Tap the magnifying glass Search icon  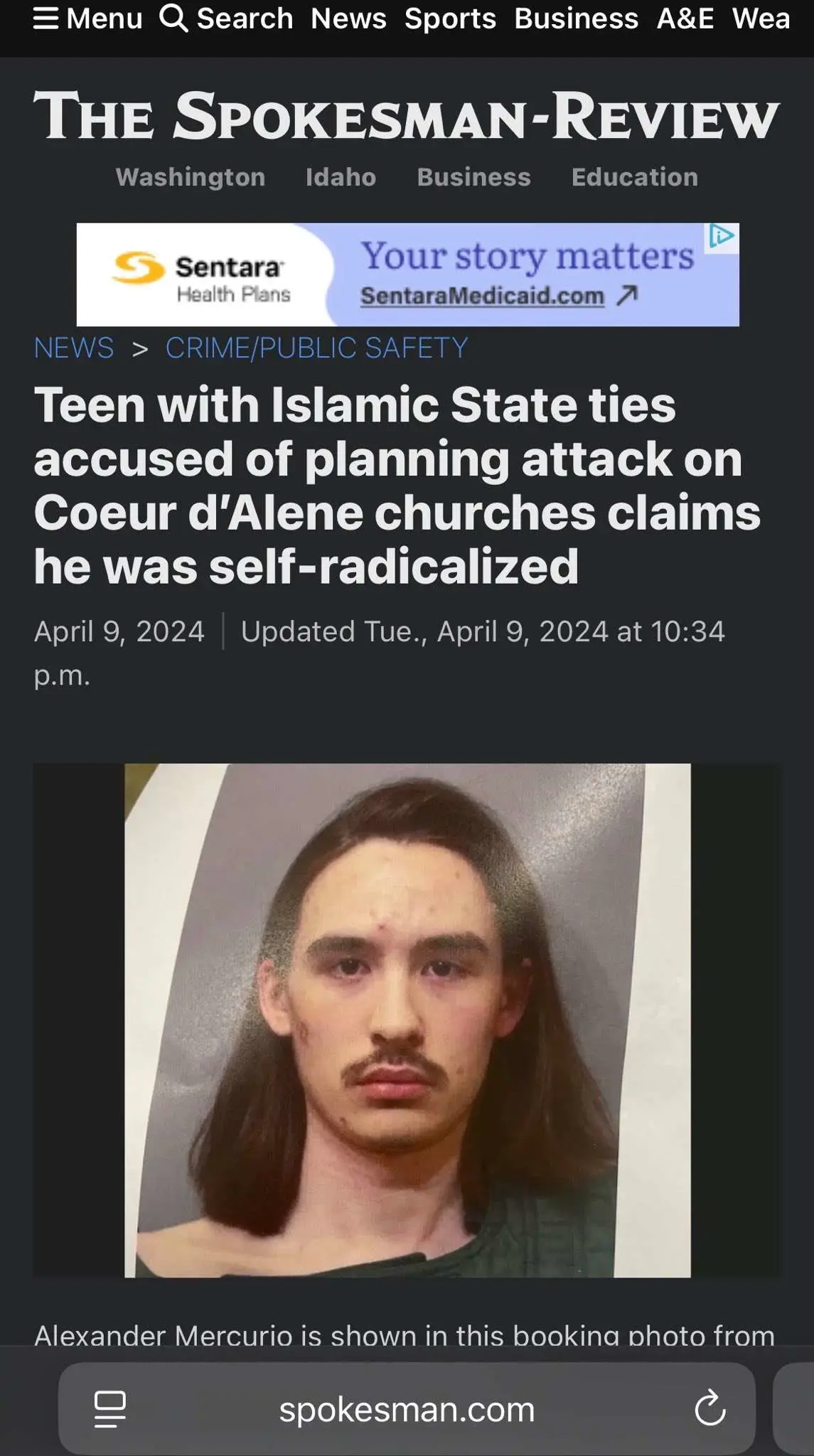[173, 18]
